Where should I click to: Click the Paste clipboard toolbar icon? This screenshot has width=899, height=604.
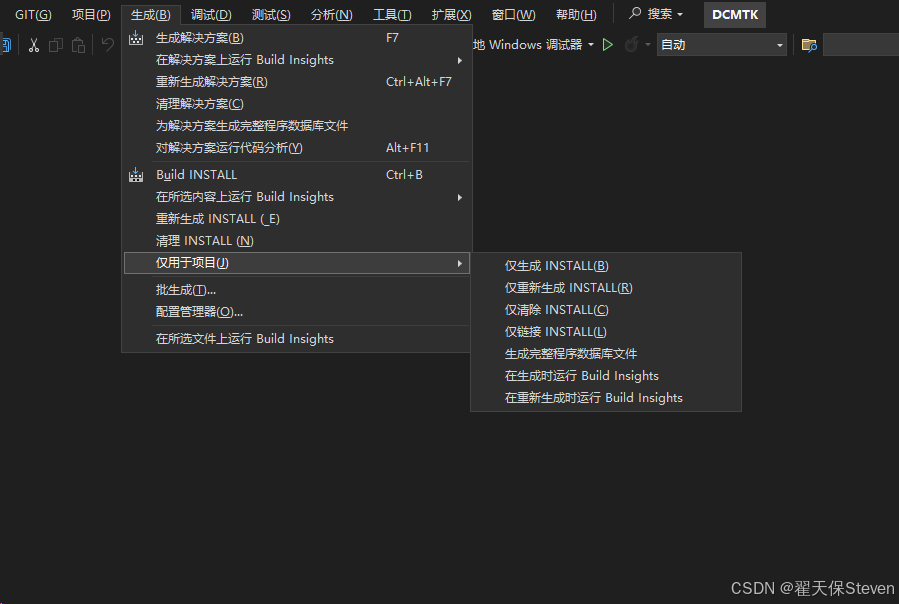[x=78, y=45]
